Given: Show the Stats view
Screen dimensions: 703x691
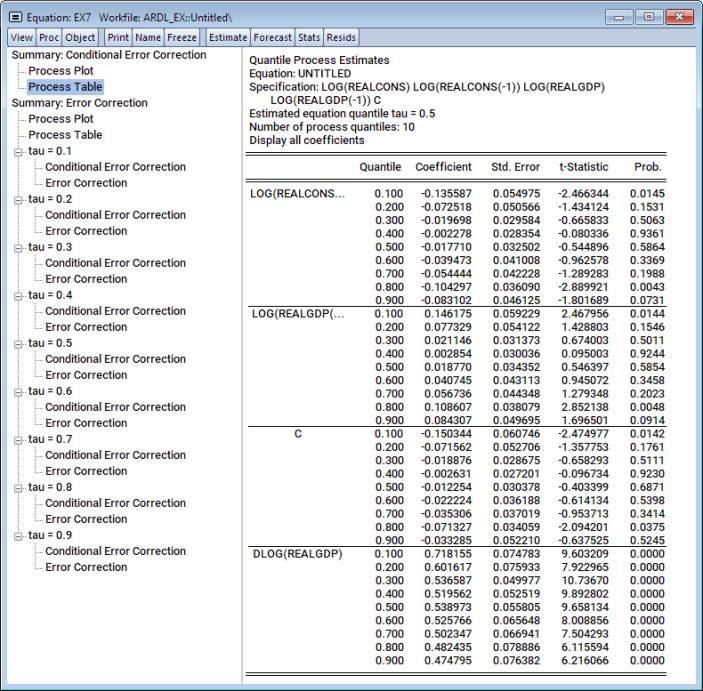Looking at the screenshot, I should [309, 37].
